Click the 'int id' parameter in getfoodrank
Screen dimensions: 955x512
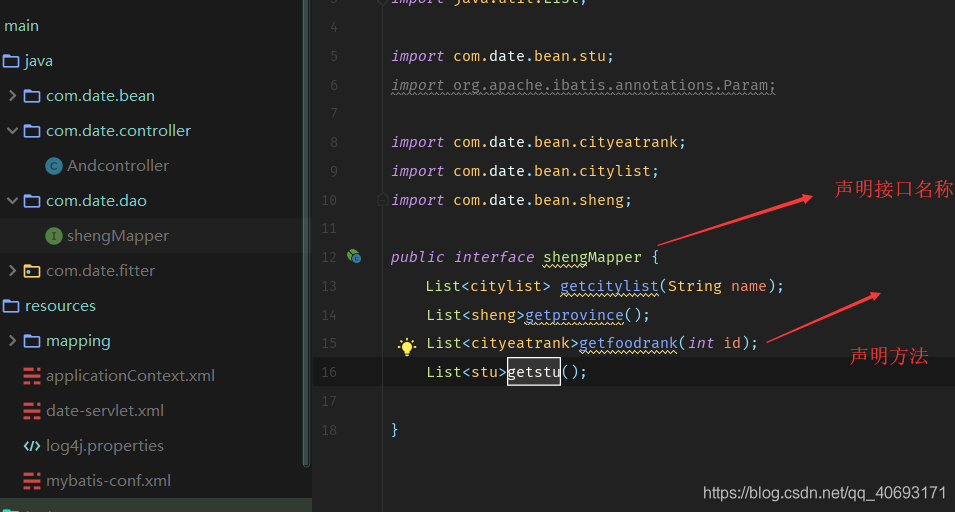[x=714, y=343]
